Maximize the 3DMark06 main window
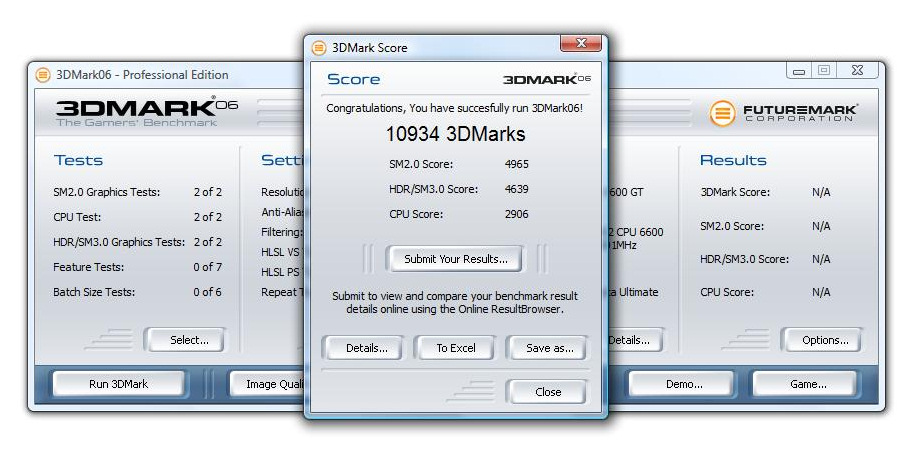The height and width of the screenshot is (451, 909). (824, 71)
